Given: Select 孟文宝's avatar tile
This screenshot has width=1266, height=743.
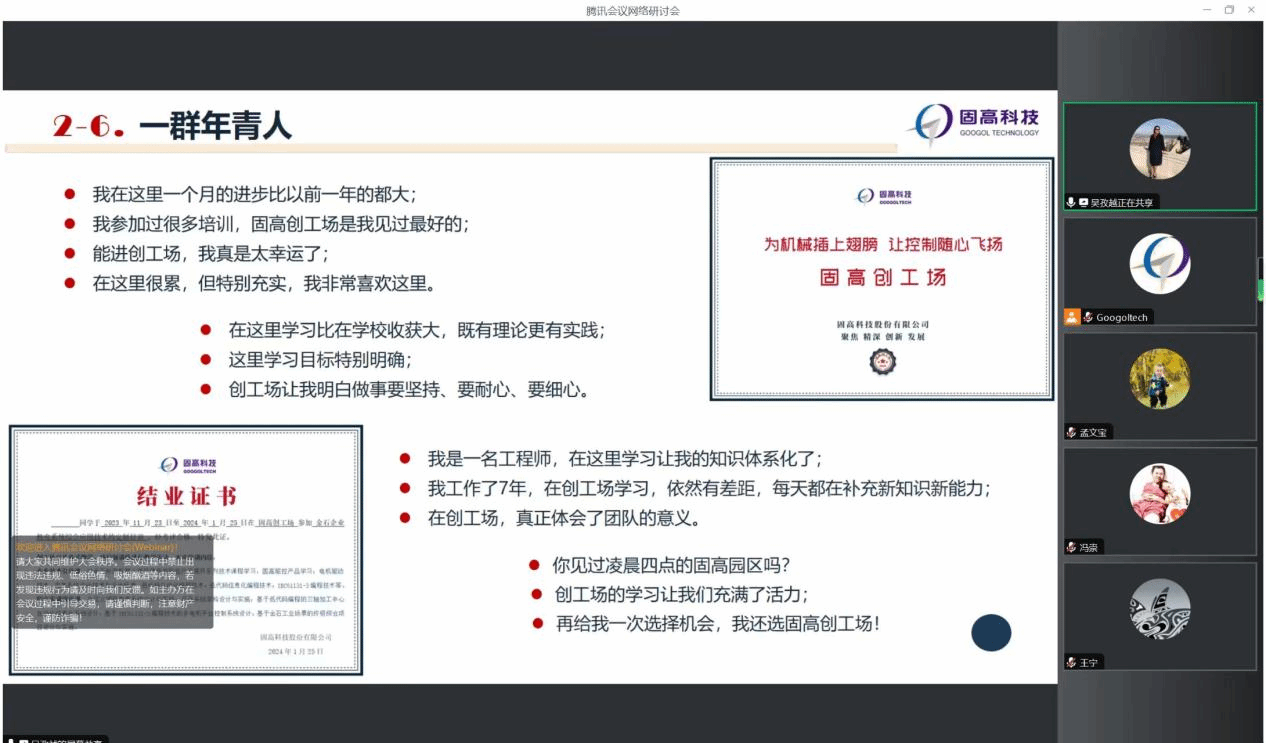Looking at the screenshot, I should (x=1160, y=379).
